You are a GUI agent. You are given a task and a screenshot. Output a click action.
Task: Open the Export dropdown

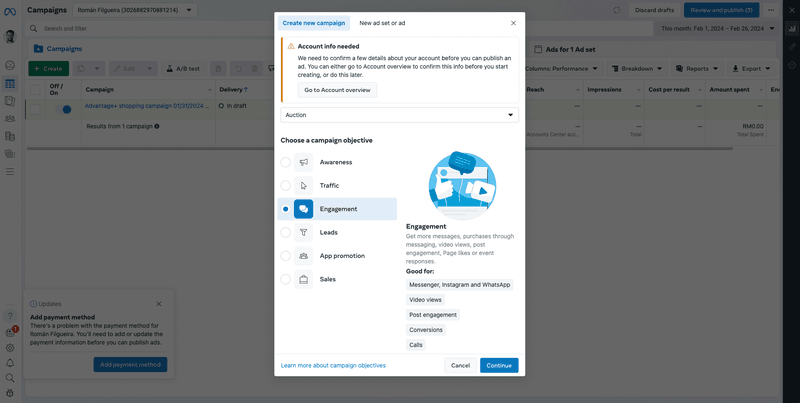tap(752, 68)
